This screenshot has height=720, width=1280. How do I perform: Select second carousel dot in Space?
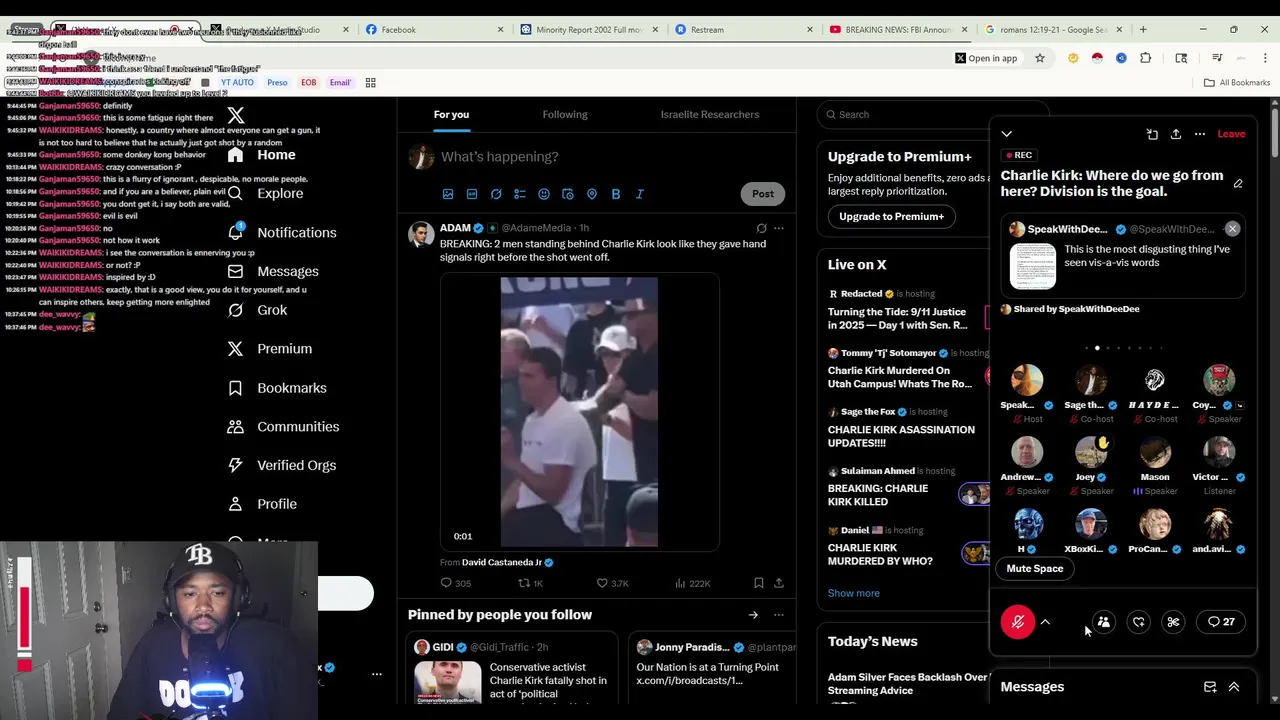[x=1097, y=348]
